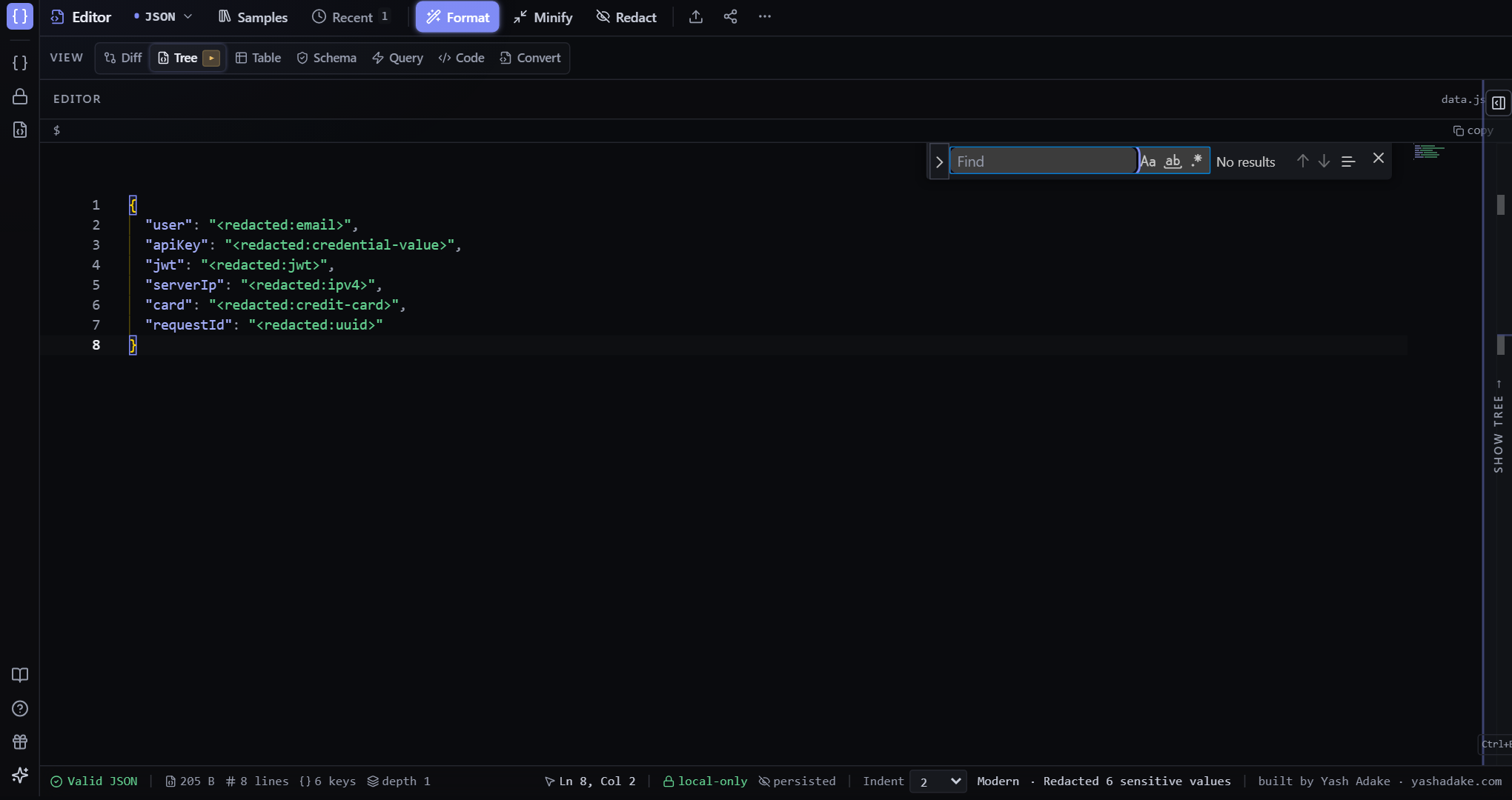Open the Convert view

coord(531,58)
